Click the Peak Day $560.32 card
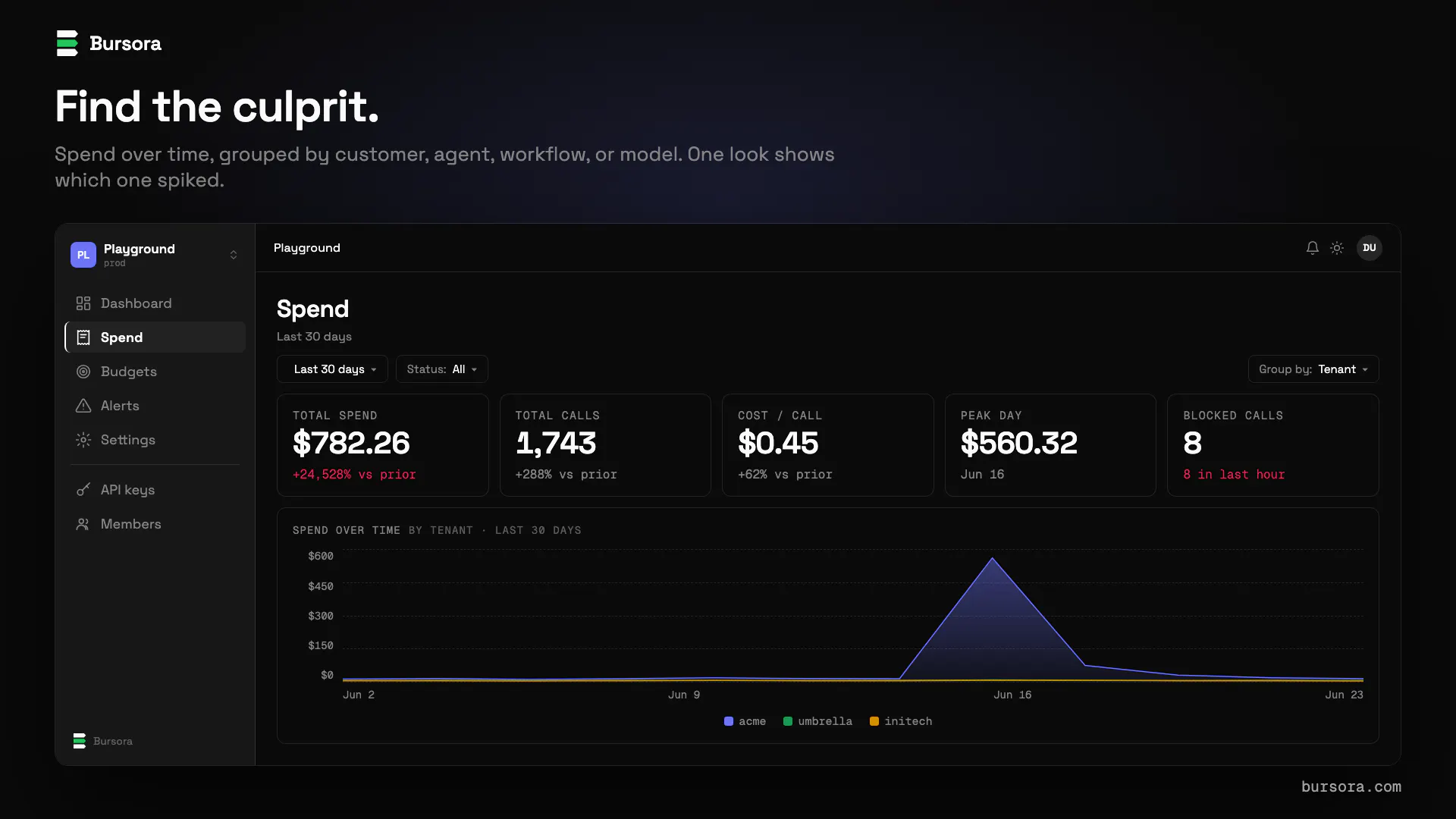Viewport: 1456px width, 819px height. (x=1050, y=445)
